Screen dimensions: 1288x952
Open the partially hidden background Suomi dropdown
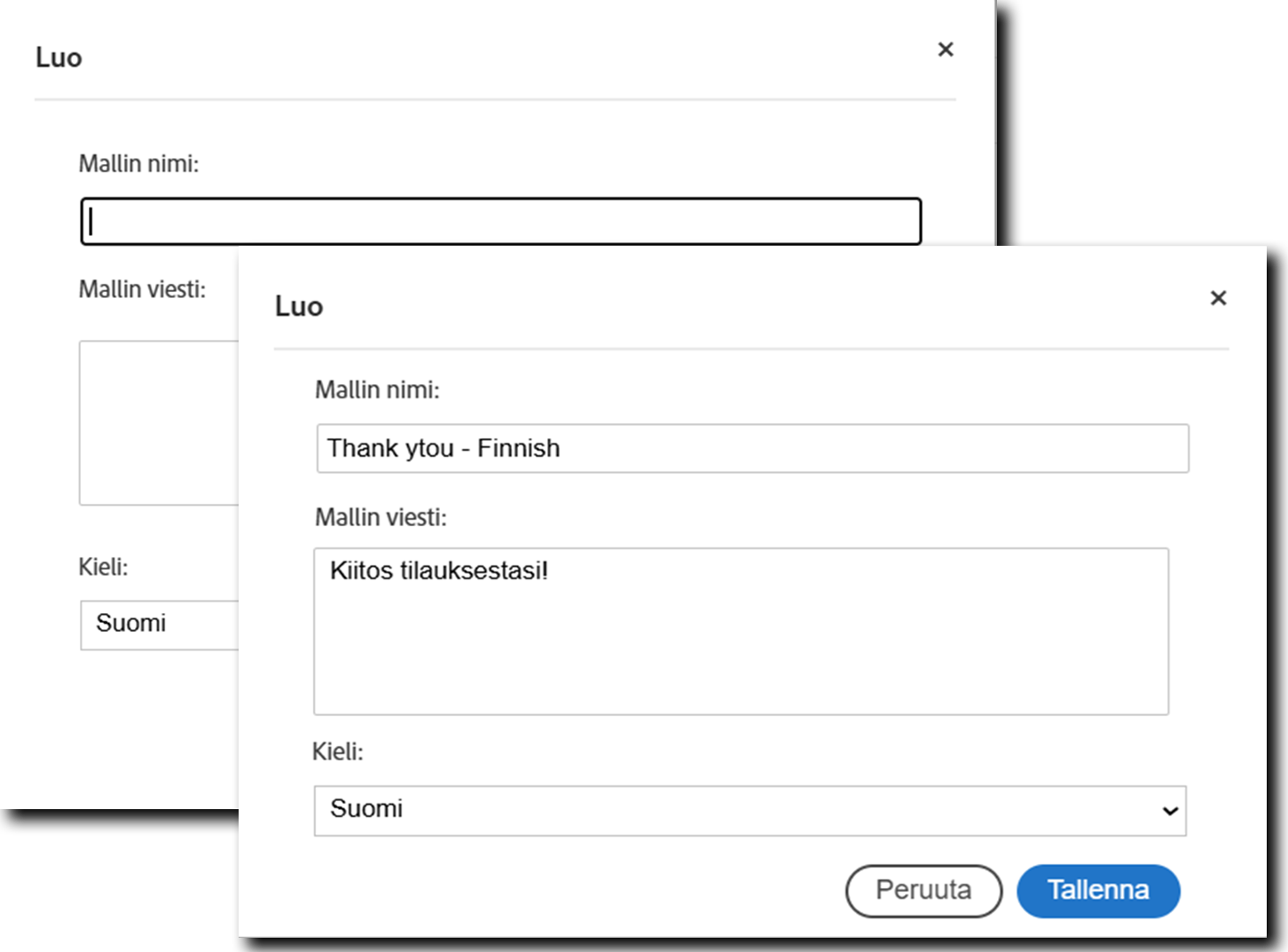160,625
